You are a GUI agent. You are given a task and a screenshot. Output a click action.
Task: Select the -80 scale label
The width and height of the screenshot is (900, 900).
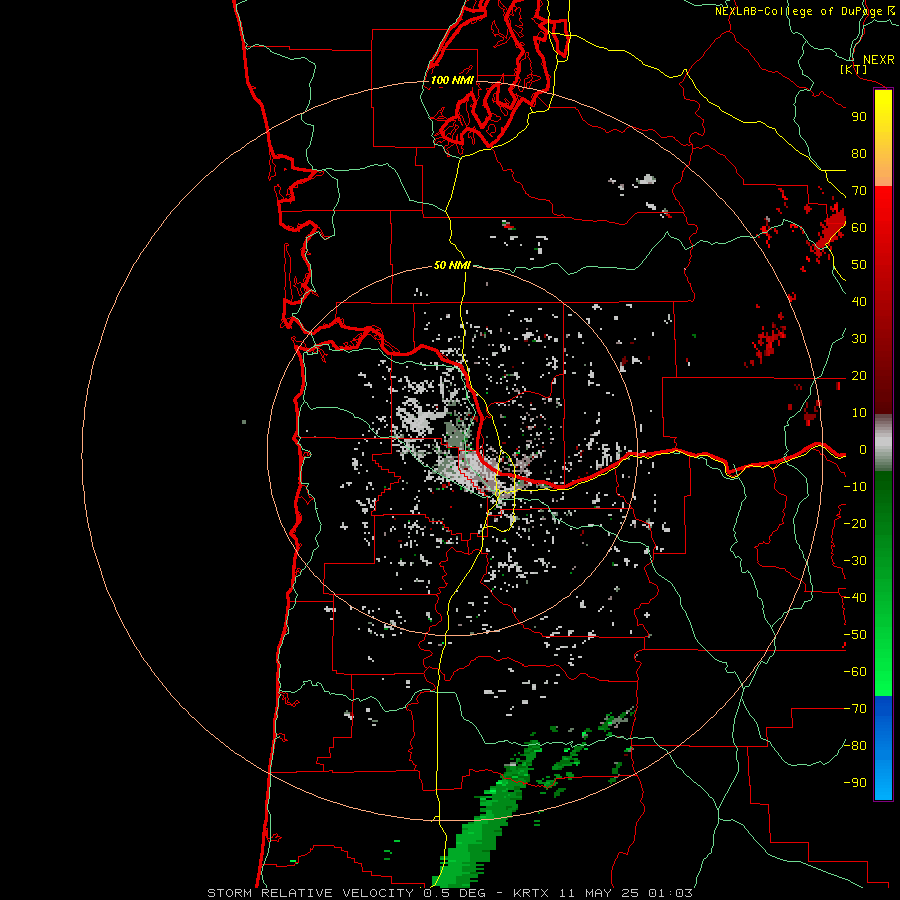(x=855, y=746)
